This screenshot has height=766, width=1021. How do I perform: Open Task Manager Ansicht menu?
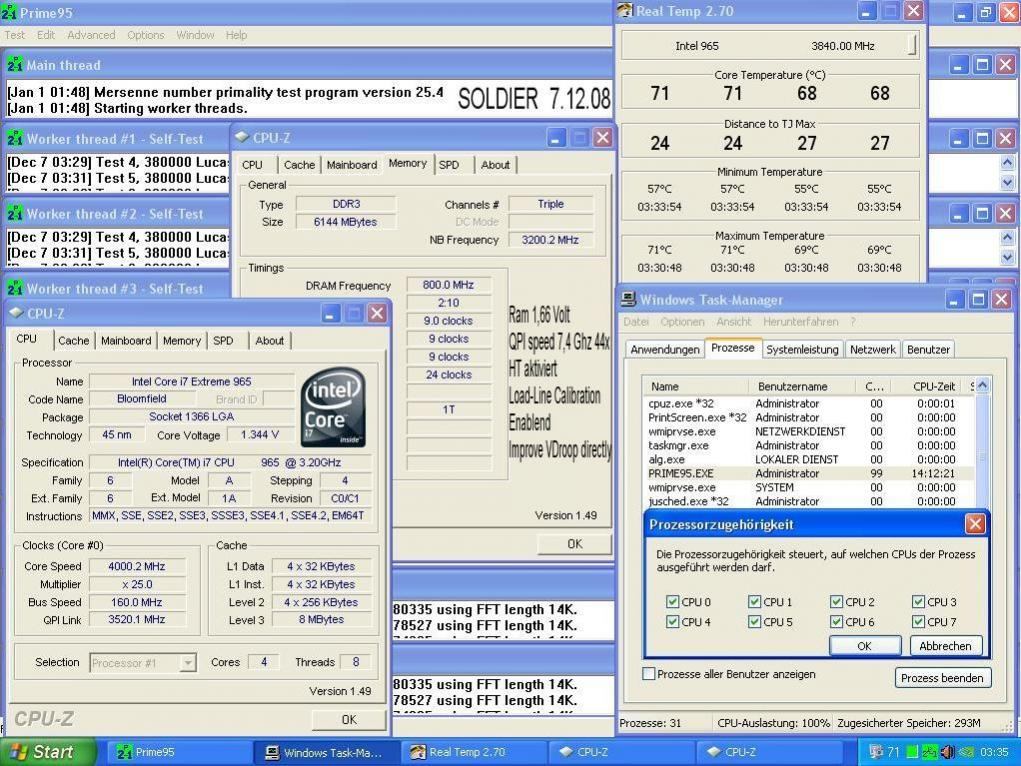[734, 322]
